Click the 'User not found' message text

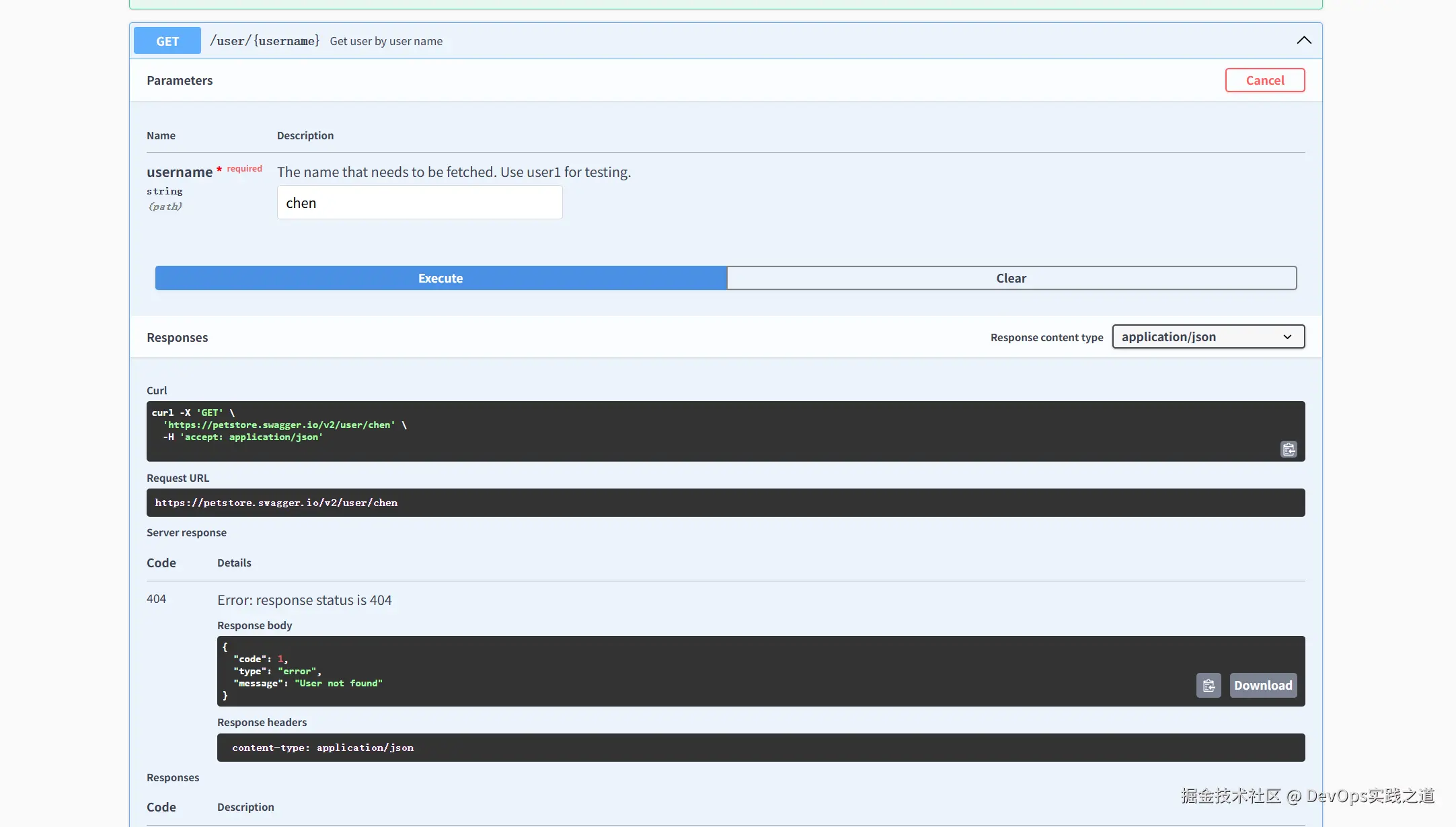click(x=338, y=684)
